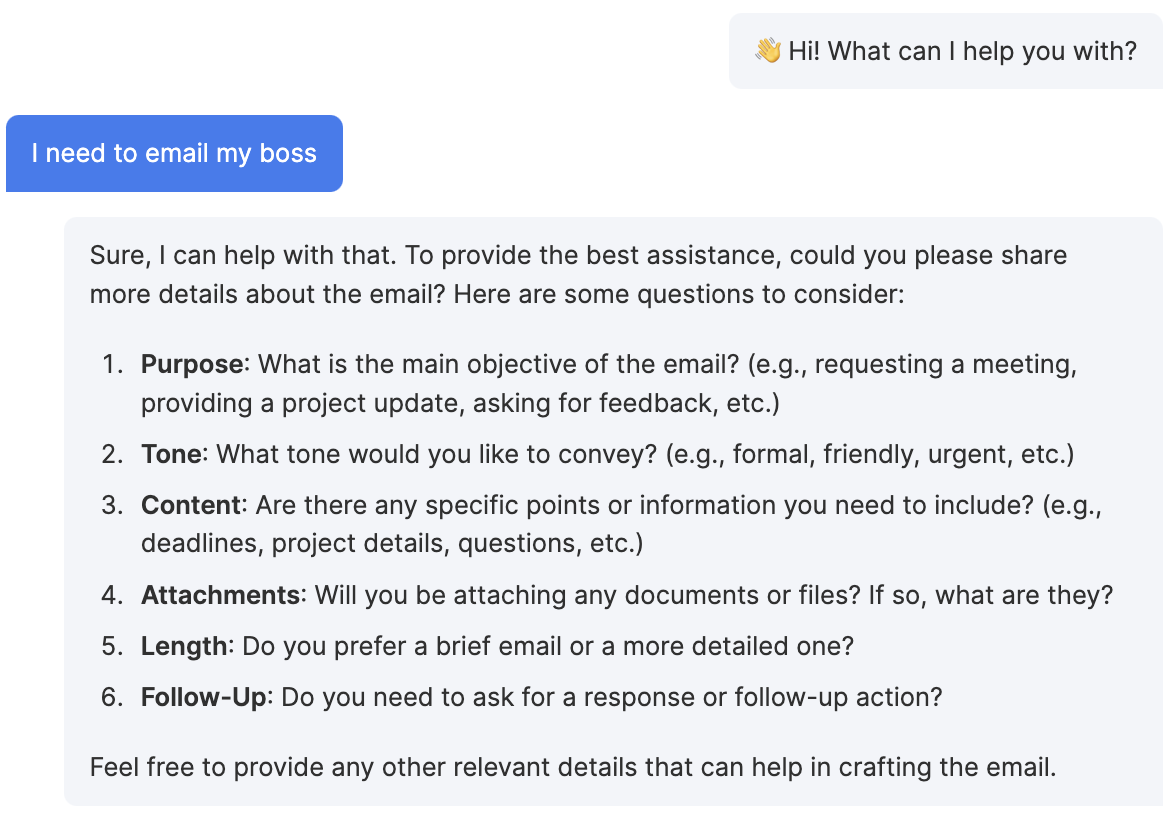Screen dimensions: 1170x822
Task: Click the bold "Content" label
Action: tap(191, 505)
